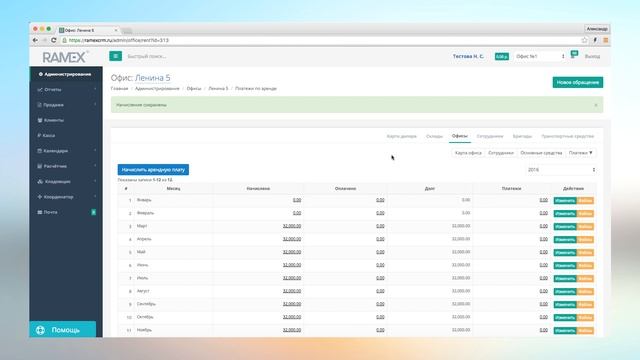Click the accrued amount link in Апрель row
This screenshot has width=640, height=360.
(x=292, y=239)
